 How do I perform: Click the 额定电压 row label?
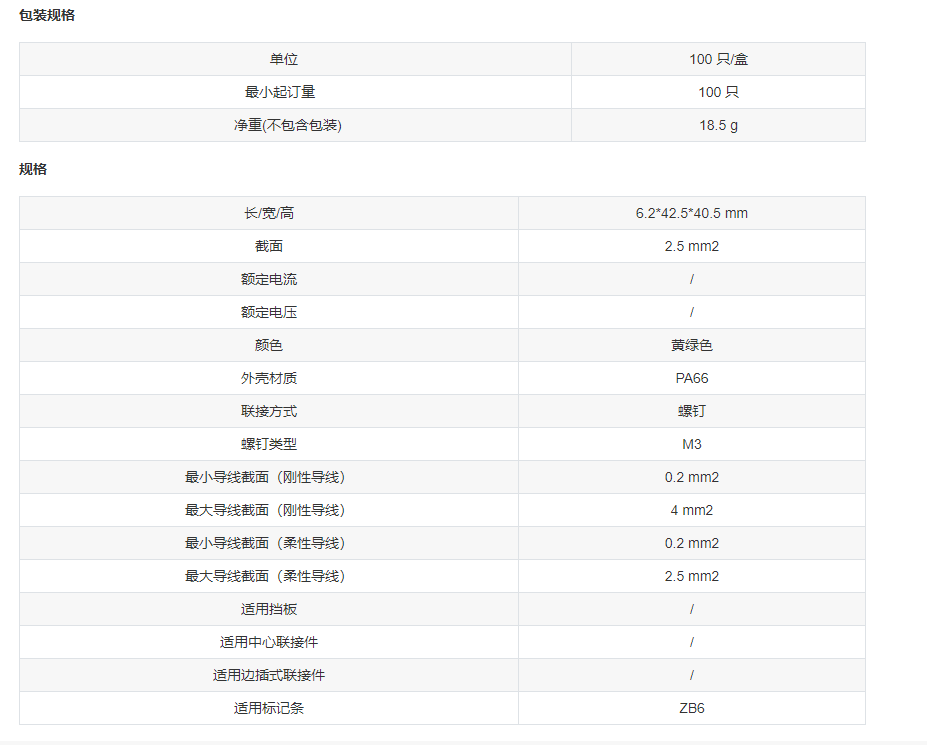coord(269,312)
